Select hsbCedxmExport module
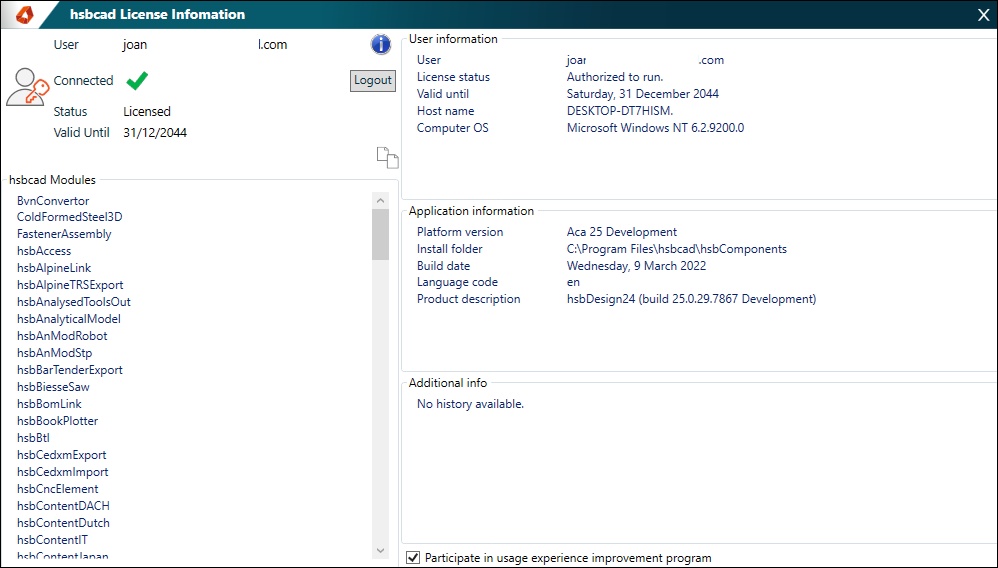This screenshot has width=998, height=568. pos(61,455)
